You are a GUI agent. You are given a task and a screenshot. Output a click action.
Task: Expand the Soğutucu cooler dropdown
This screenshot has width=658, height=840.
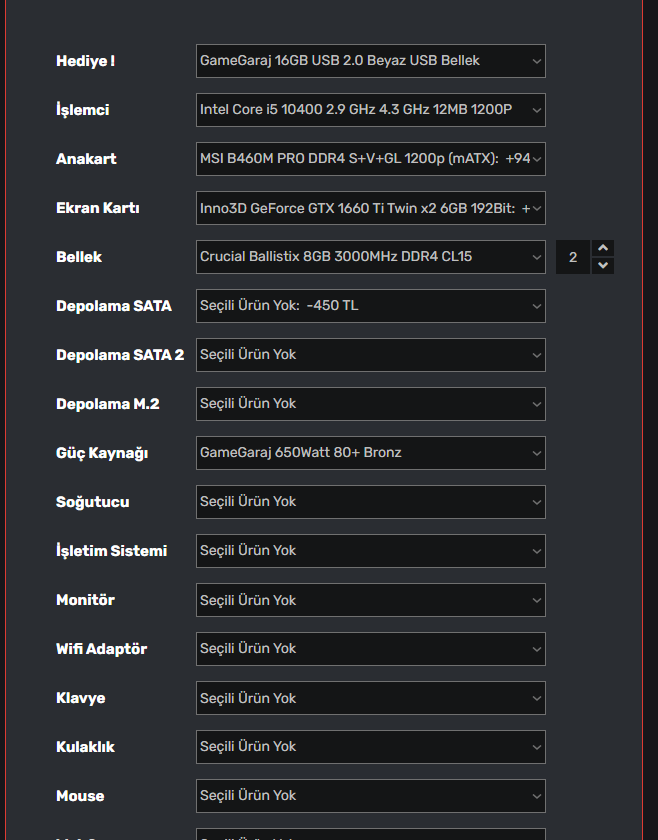pyautogui.click(x=370, y=502)
